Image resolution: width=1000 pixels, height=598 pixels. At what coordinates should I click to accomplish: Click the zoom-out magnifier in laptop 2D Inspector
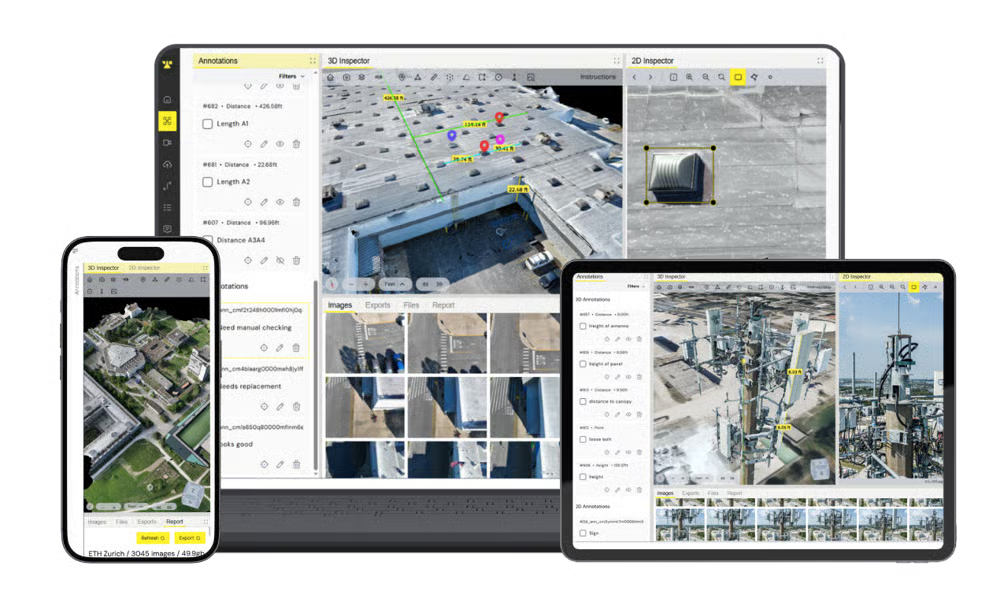[x=705, y=77]
